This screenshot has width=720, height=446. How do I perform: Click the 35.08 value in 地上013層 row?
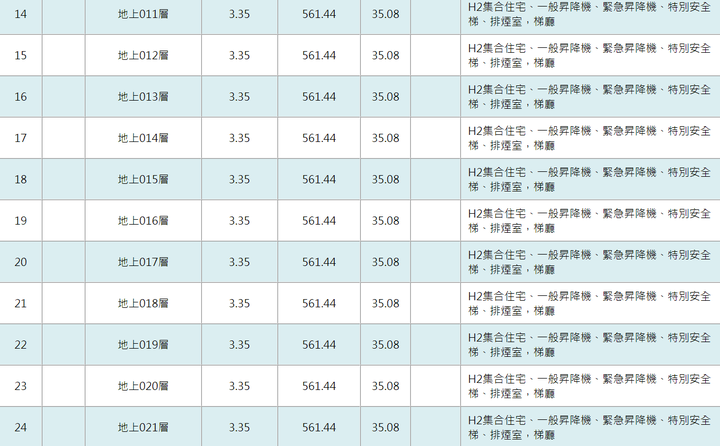tap(386, 97)
